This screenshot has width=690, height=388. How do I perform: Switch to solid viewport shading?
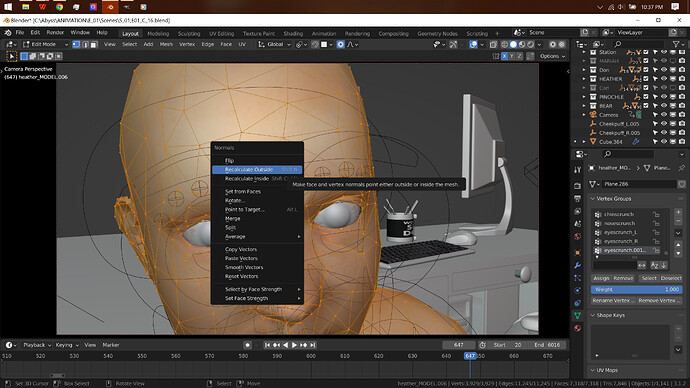[513, 44]
